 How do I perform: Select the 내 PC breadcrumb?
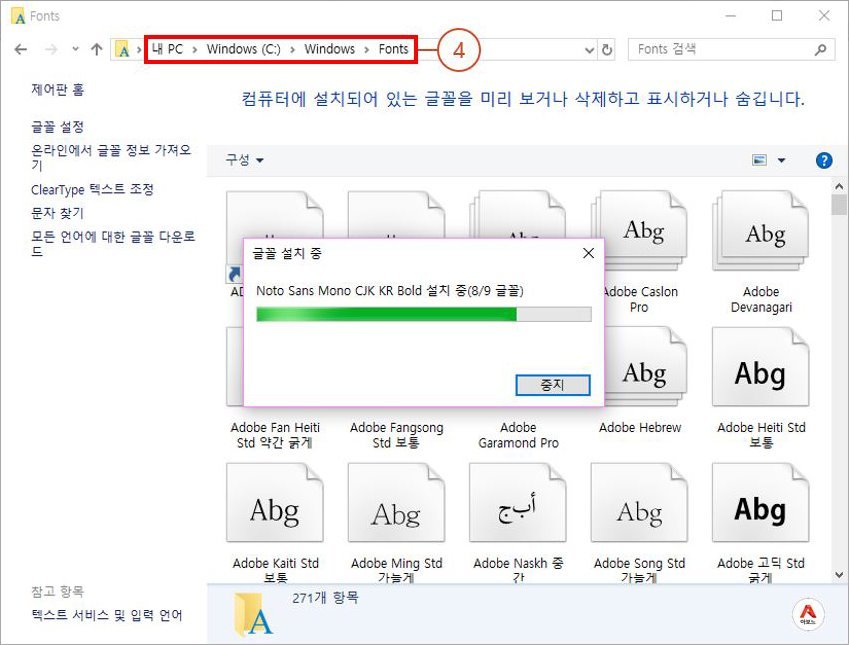click(x=167, y=49)
